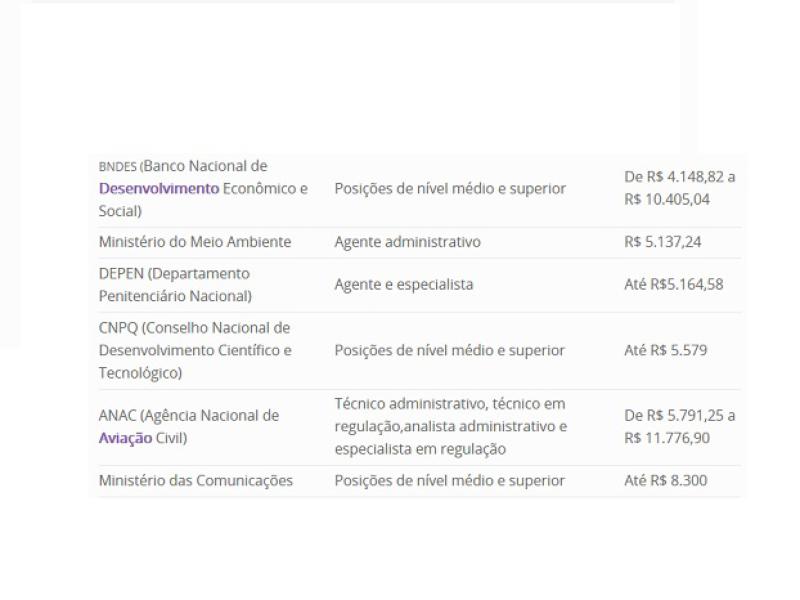Image resolution: width=800 pixels, height=600 pixels.
Task: Open the purple Aviação link
Action: tap(125, 438)
